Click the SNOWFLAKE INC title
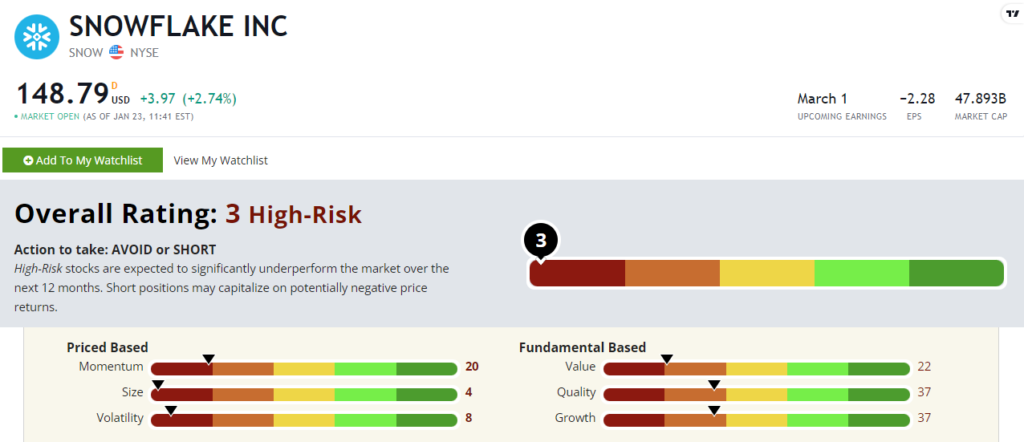This screenshot has height=442, width=1024. click(x=178, y=26)
